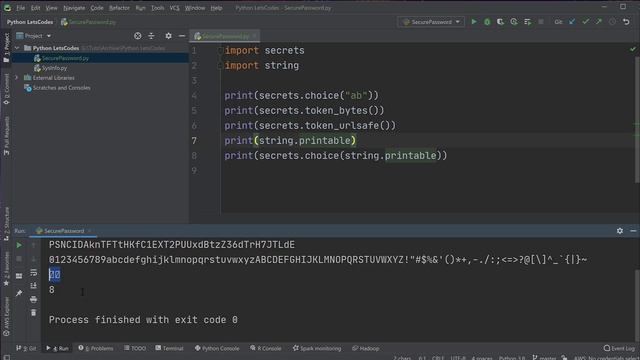This screenshot has width=640, height=360.
Task: Click the profiler run icon
Action: 514,22
